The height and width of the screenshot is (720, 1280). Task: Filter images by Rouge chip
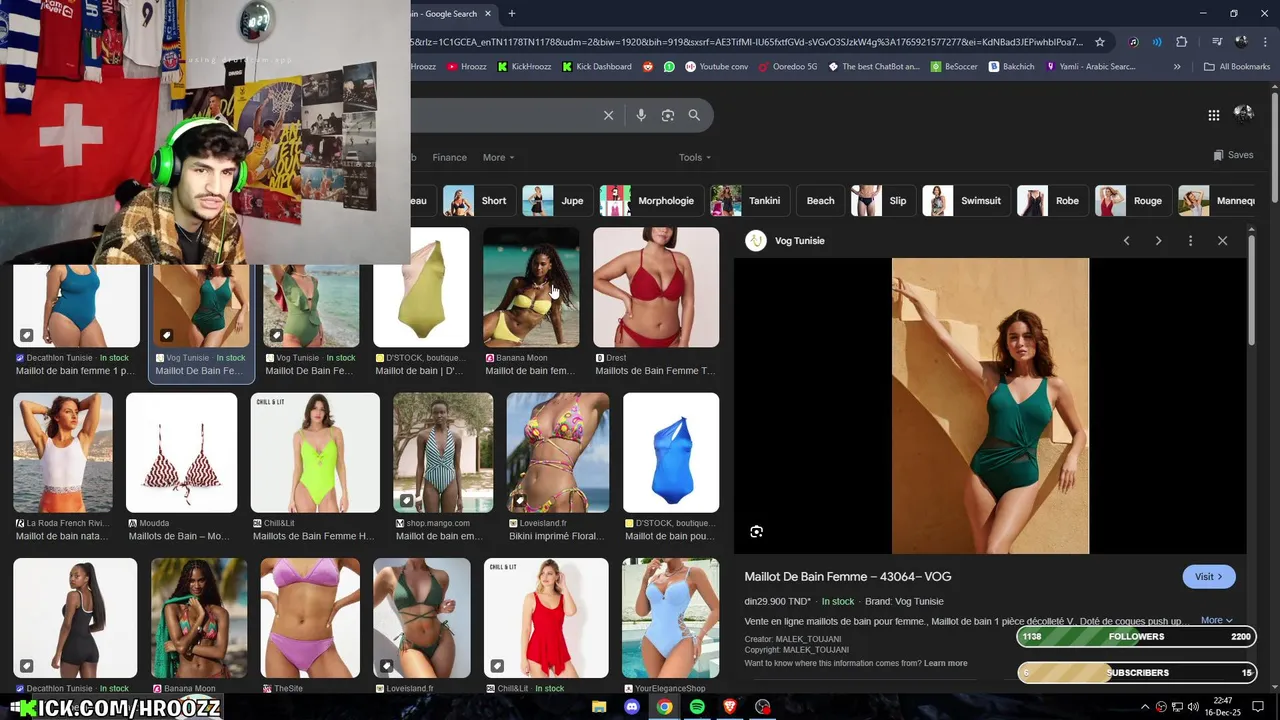pyautogui.click(x=1132, y=201)
